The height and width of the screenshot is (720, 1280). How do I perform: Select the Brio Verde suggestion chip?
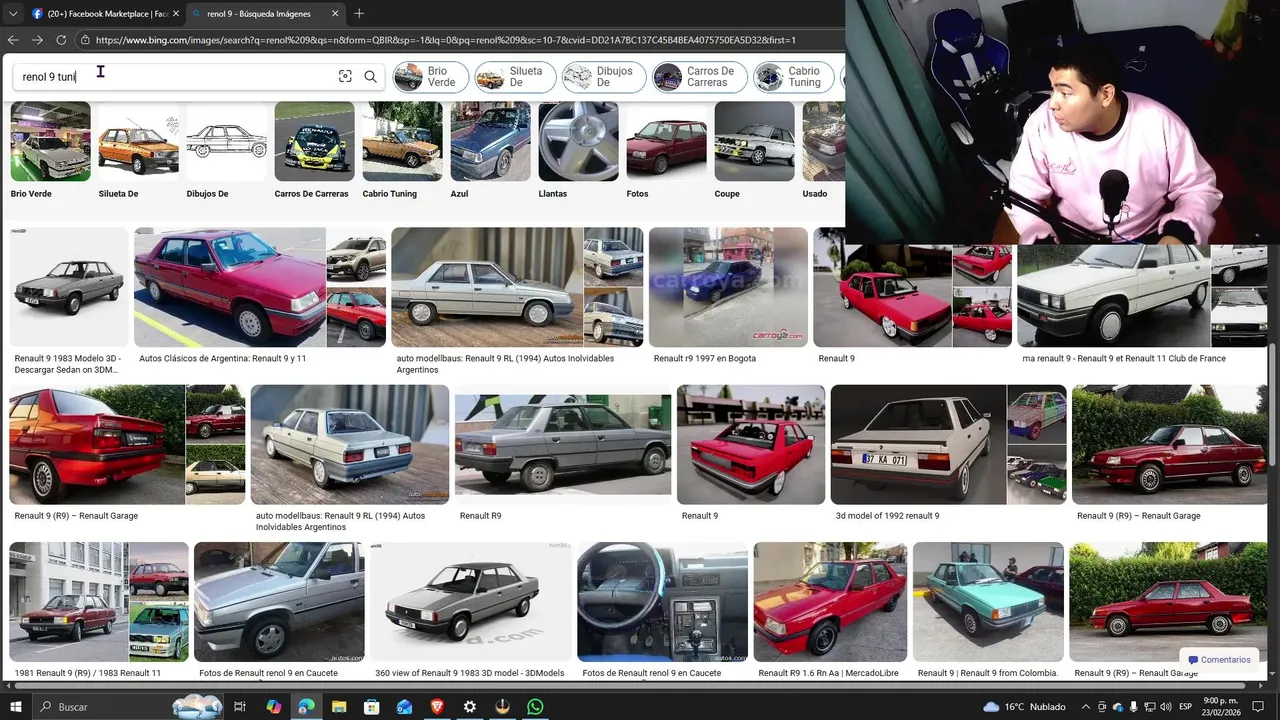tap(429, 77)
